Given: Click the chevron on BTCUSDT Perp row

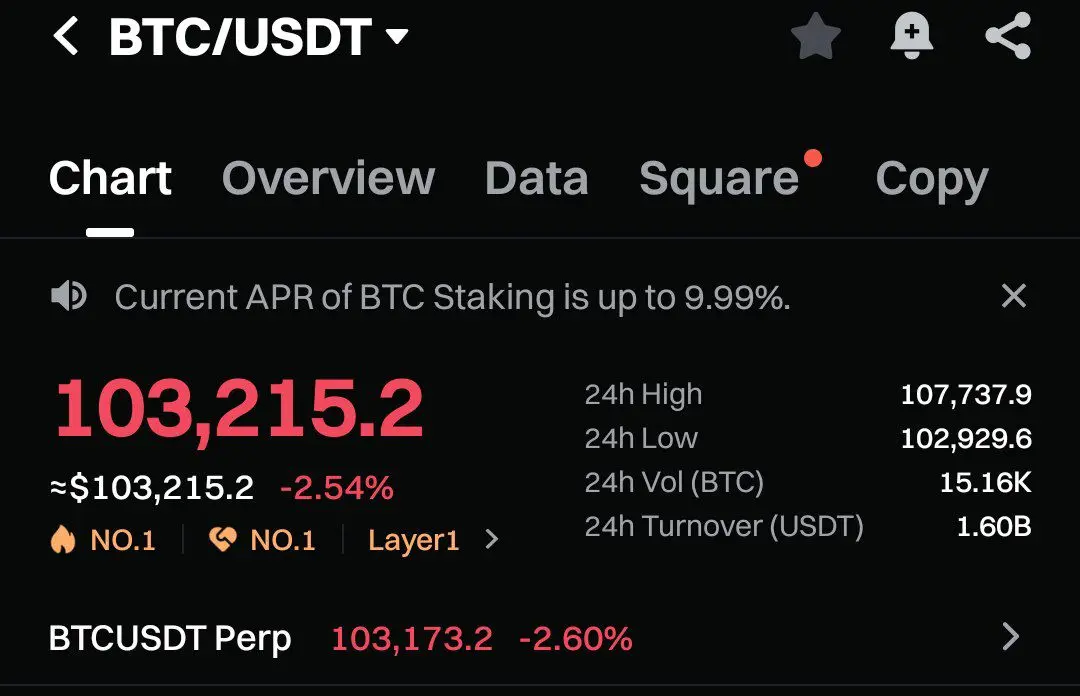Looking at the screenshot, I should 1010,637.
